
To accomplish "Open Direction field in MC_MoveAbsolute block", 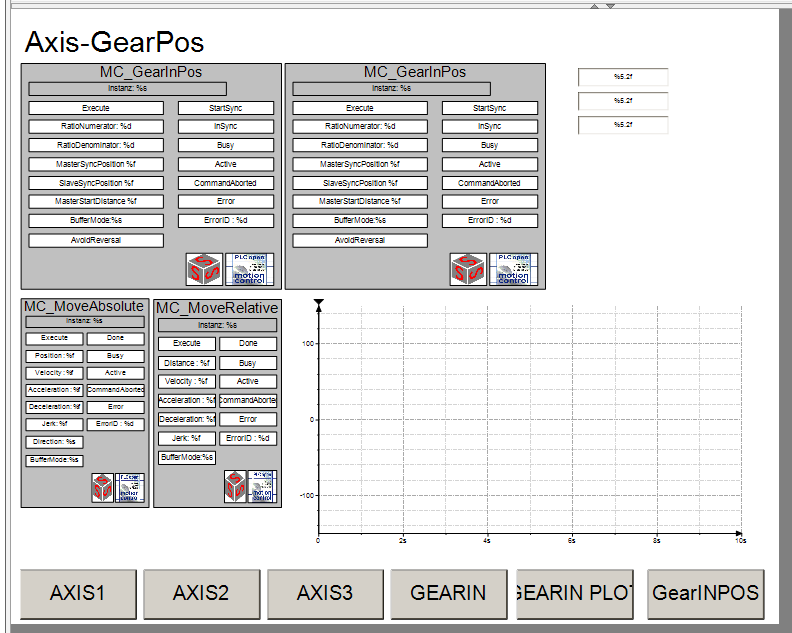I will 55,441.
